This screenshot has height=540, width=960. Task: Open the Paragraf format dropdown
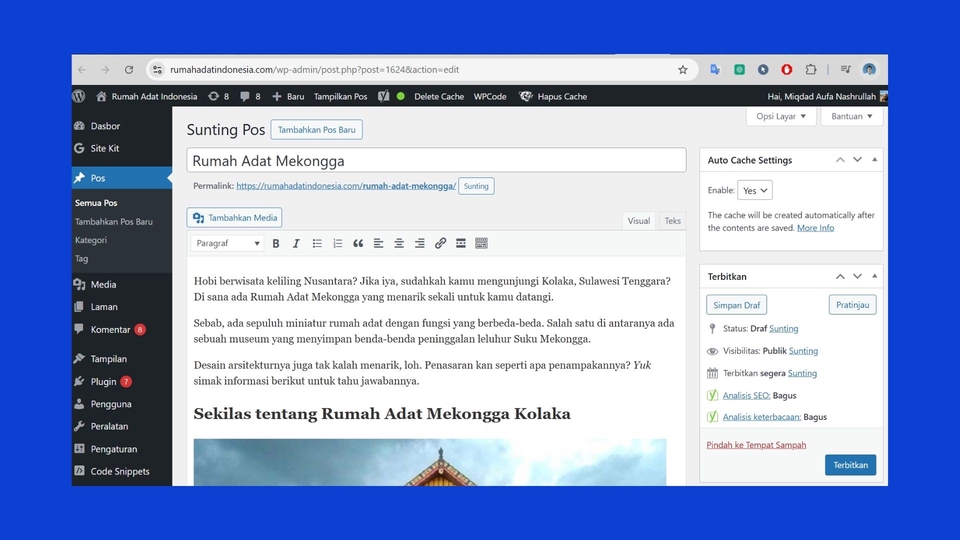(x=227, y=243)
